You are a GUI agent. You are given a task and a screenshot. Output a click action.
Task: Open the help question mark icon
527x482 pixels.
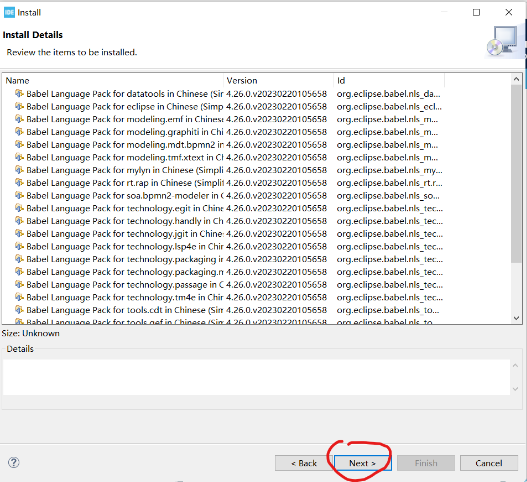click(13, 463)
